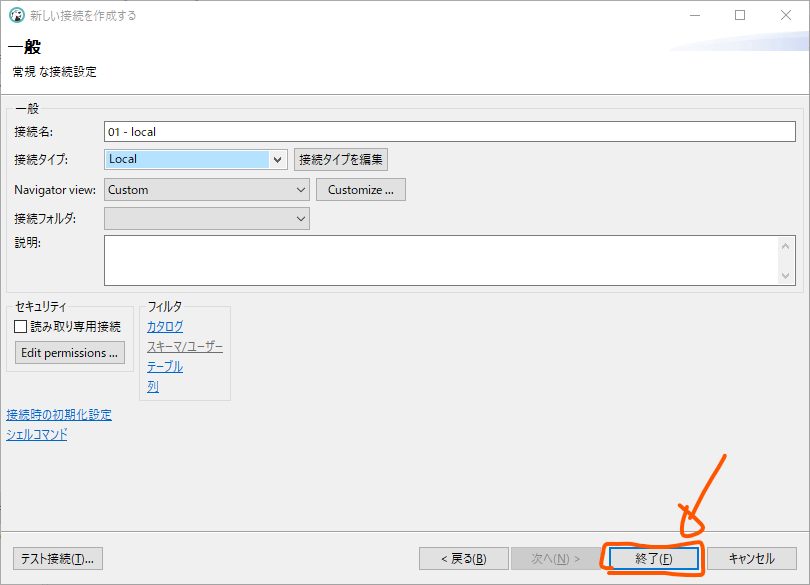Screen dimensions: 810x585
Task: Click the < 戻る(B) button
Action: click(464, 559)
